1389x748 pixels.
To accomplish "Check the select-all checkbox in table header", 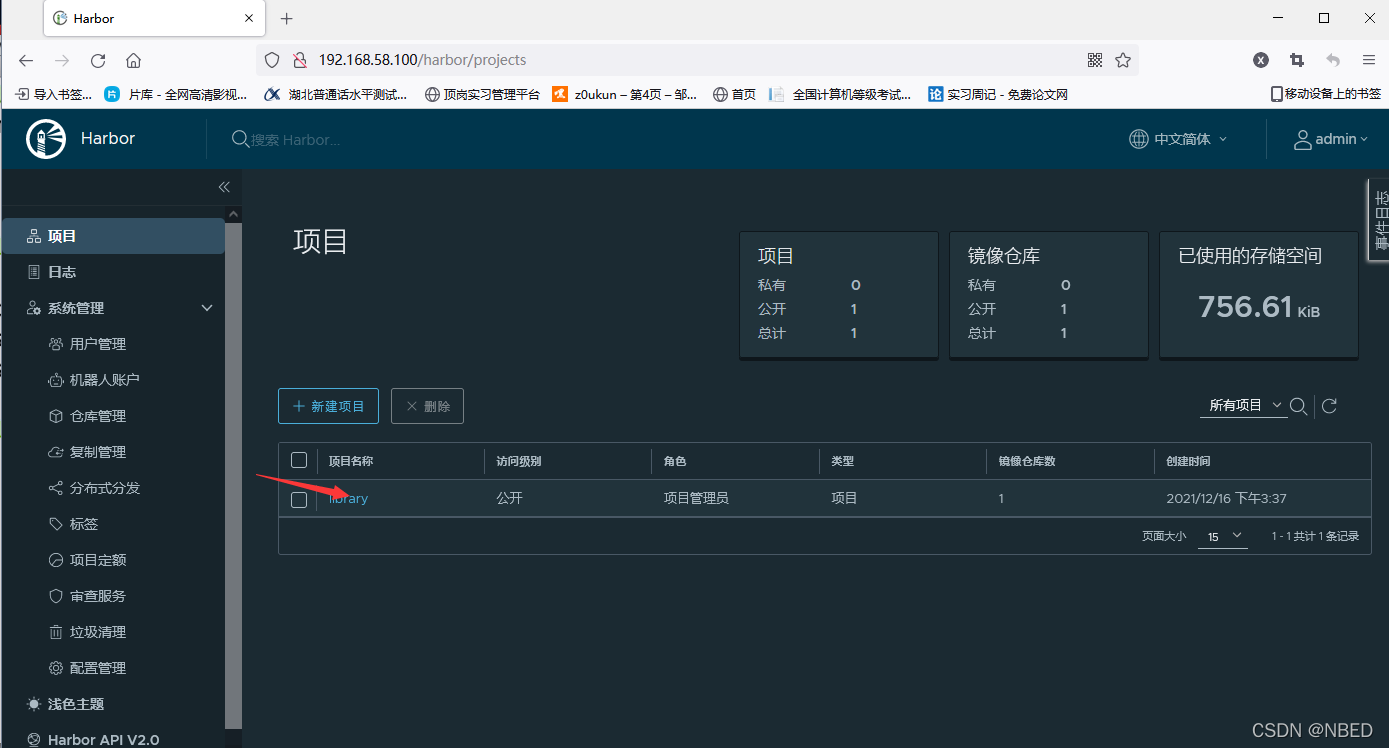I will point(298,459).
